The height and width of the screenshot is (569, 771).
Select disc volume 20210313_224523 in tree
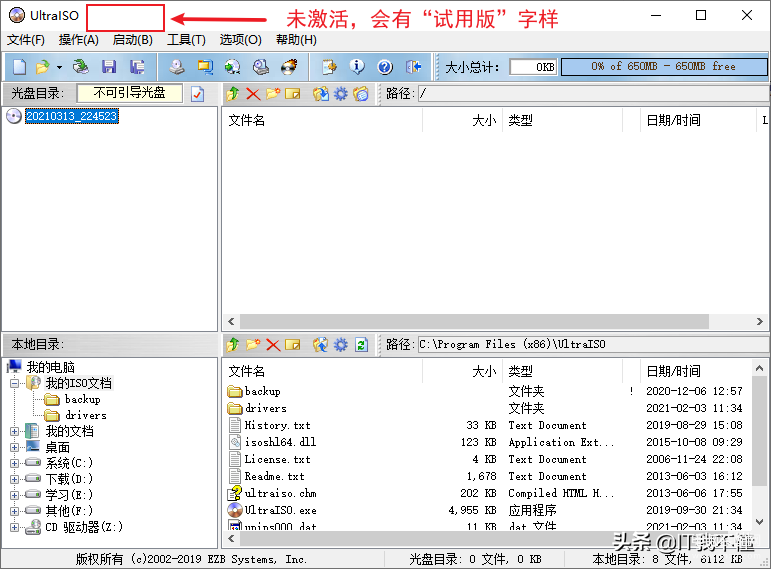coord(72,116)
